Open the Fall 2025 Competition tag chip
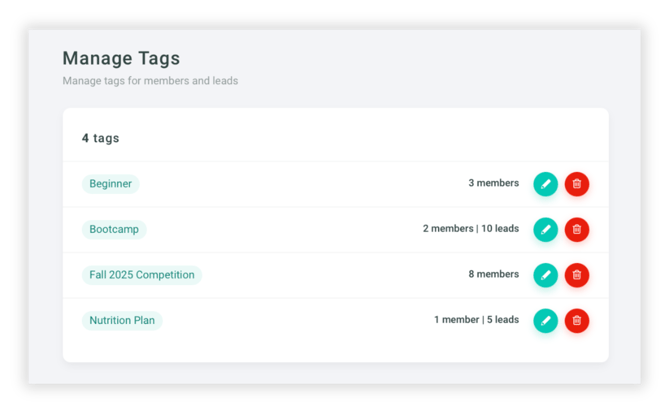The width and height of the screenshot is (670, 419). (x=142, y=275)
